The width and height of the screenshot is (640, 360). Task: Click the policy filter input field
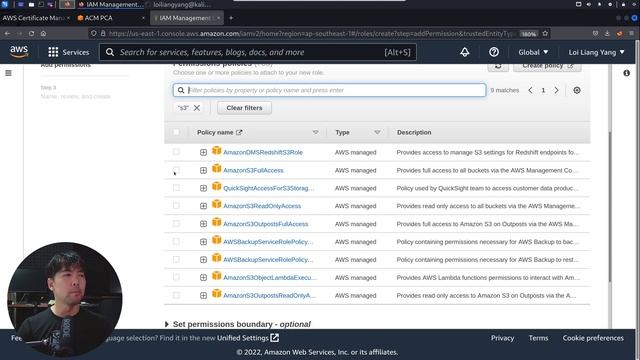click(x=329, y=90)
